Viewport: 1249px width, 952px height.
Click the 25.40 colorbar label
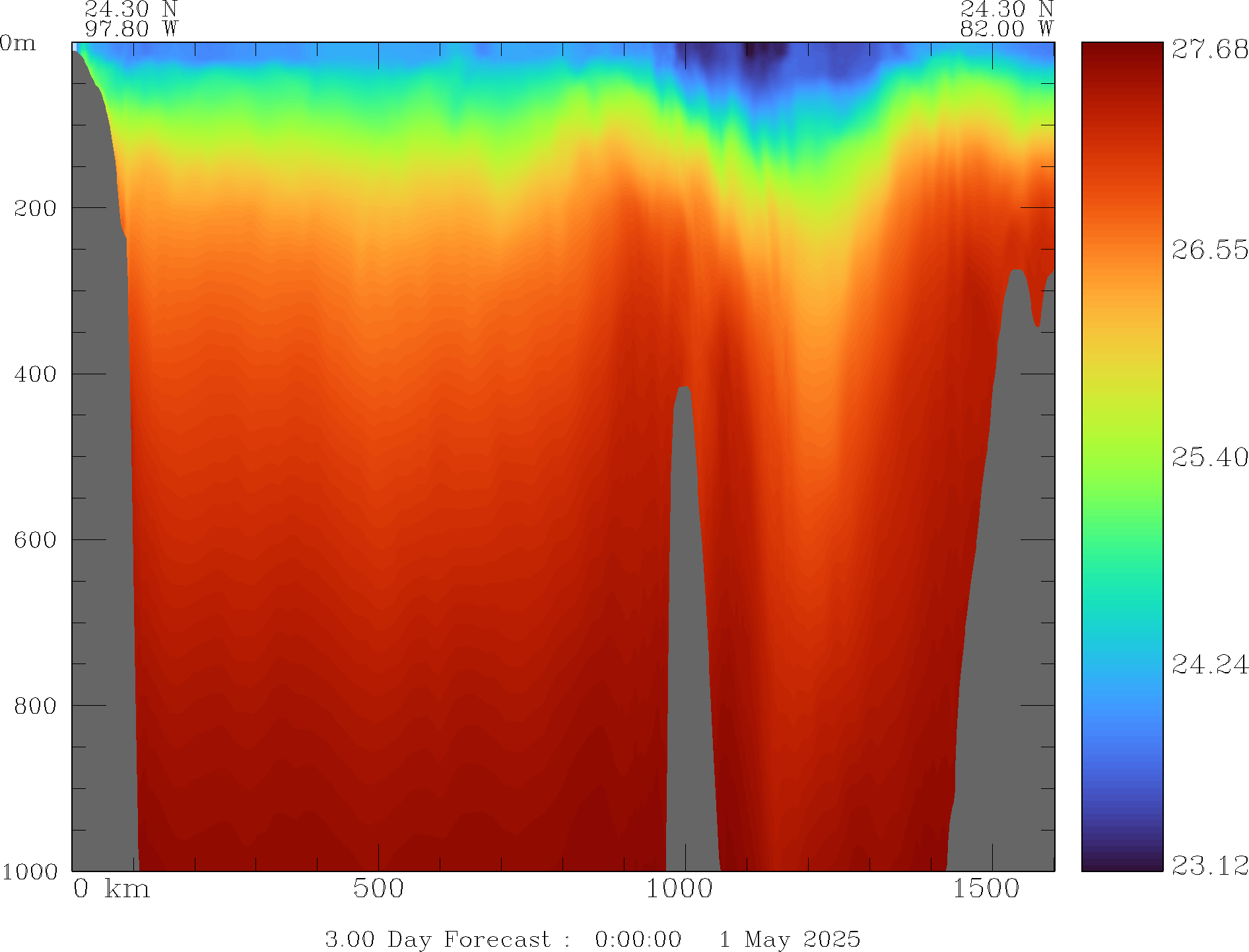pos(1209,457)
